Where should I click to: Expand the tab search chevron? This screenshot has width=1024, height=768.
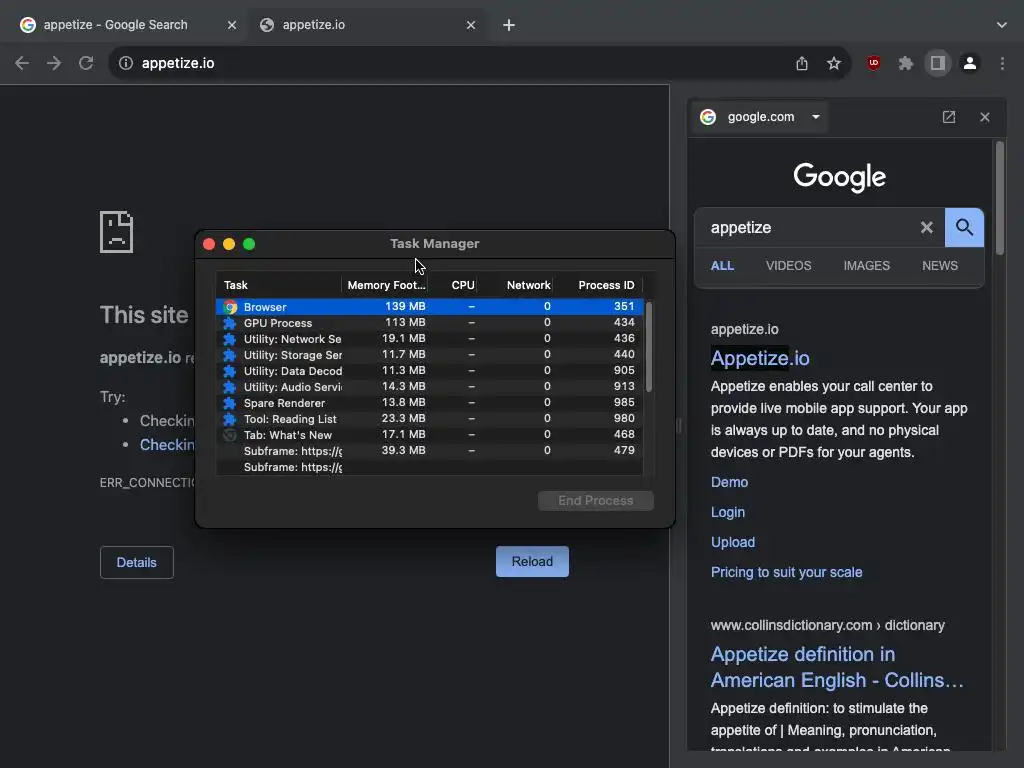pos(1002,25)
